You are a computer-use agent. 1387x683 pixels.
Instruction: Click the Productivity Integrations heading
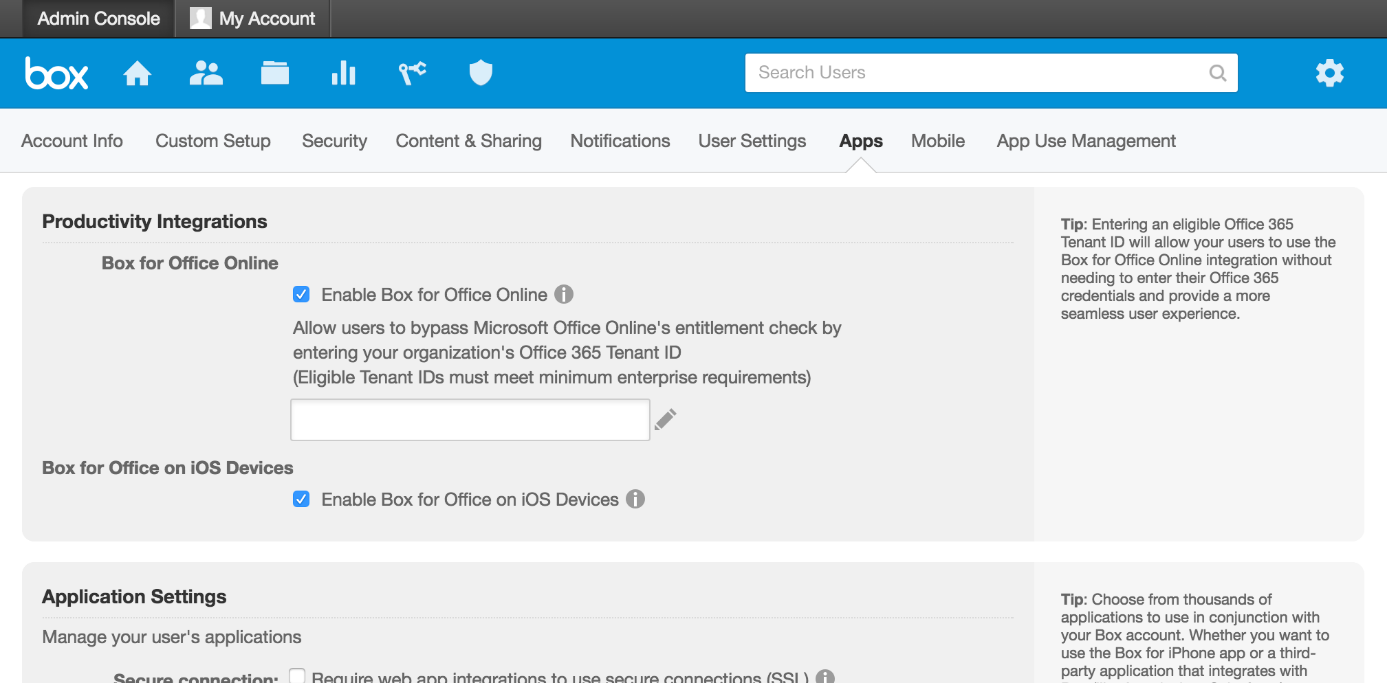pos(155,222)
